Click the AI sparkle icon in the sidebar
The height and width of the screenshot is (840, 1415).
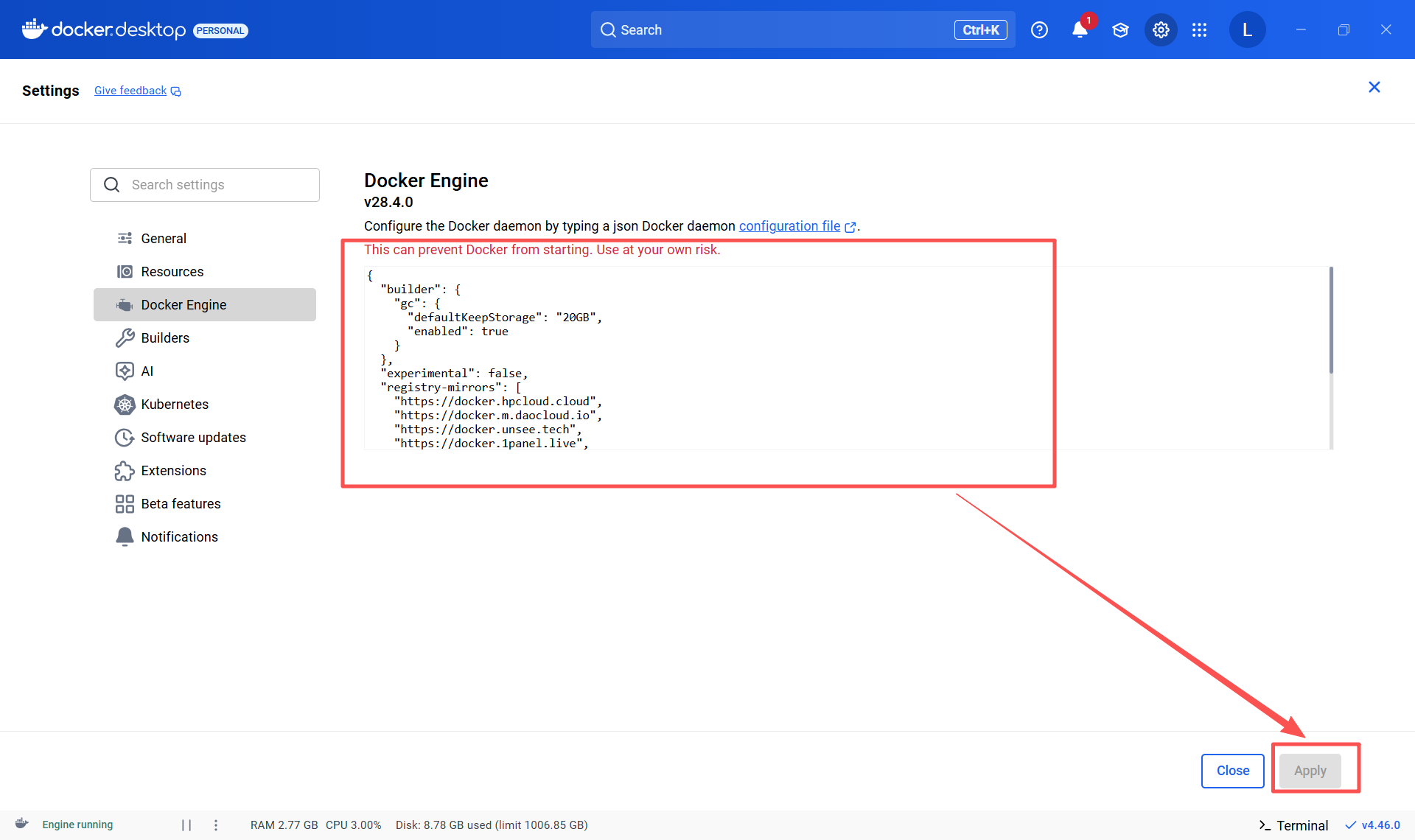tap(125, 371)
